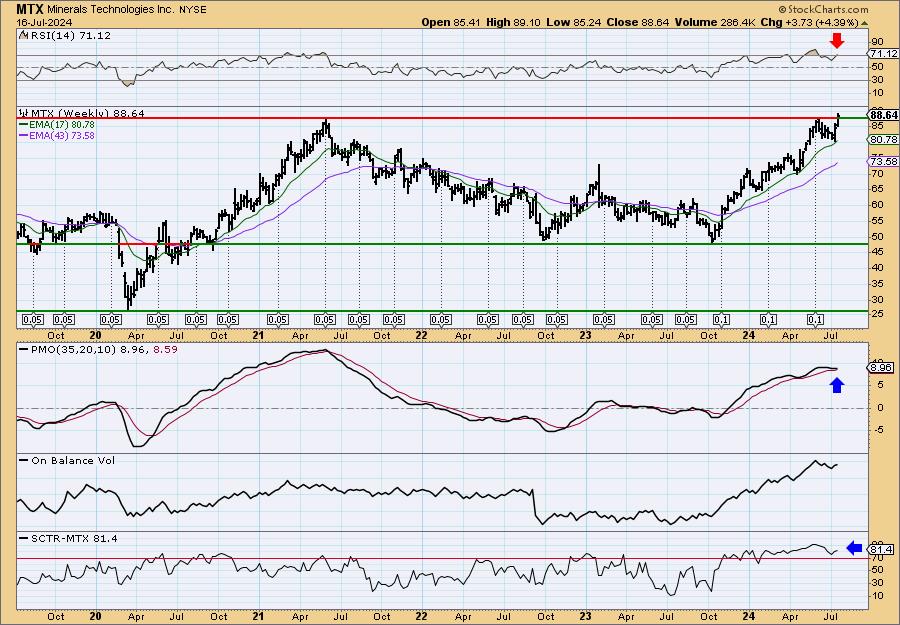
Task: Click the MTX (Weekly) 88.64 legend label
Action: click(87, 114)
